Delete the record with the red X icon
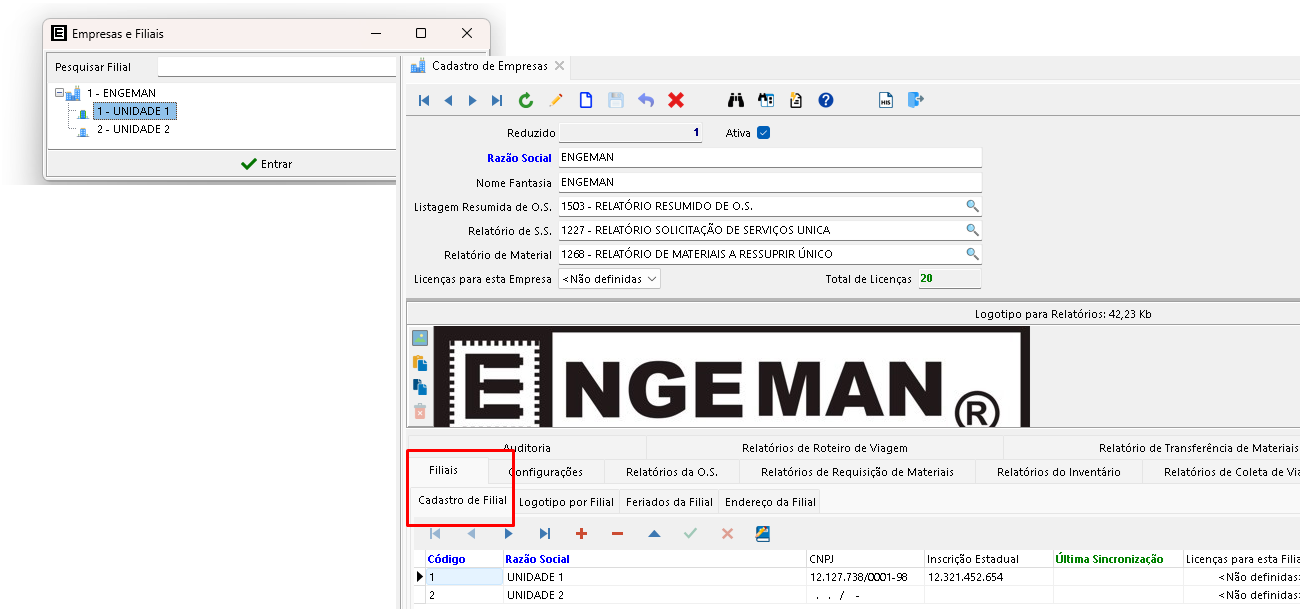The width and height of the screenshot is (1300, 609). coord(676,100)
